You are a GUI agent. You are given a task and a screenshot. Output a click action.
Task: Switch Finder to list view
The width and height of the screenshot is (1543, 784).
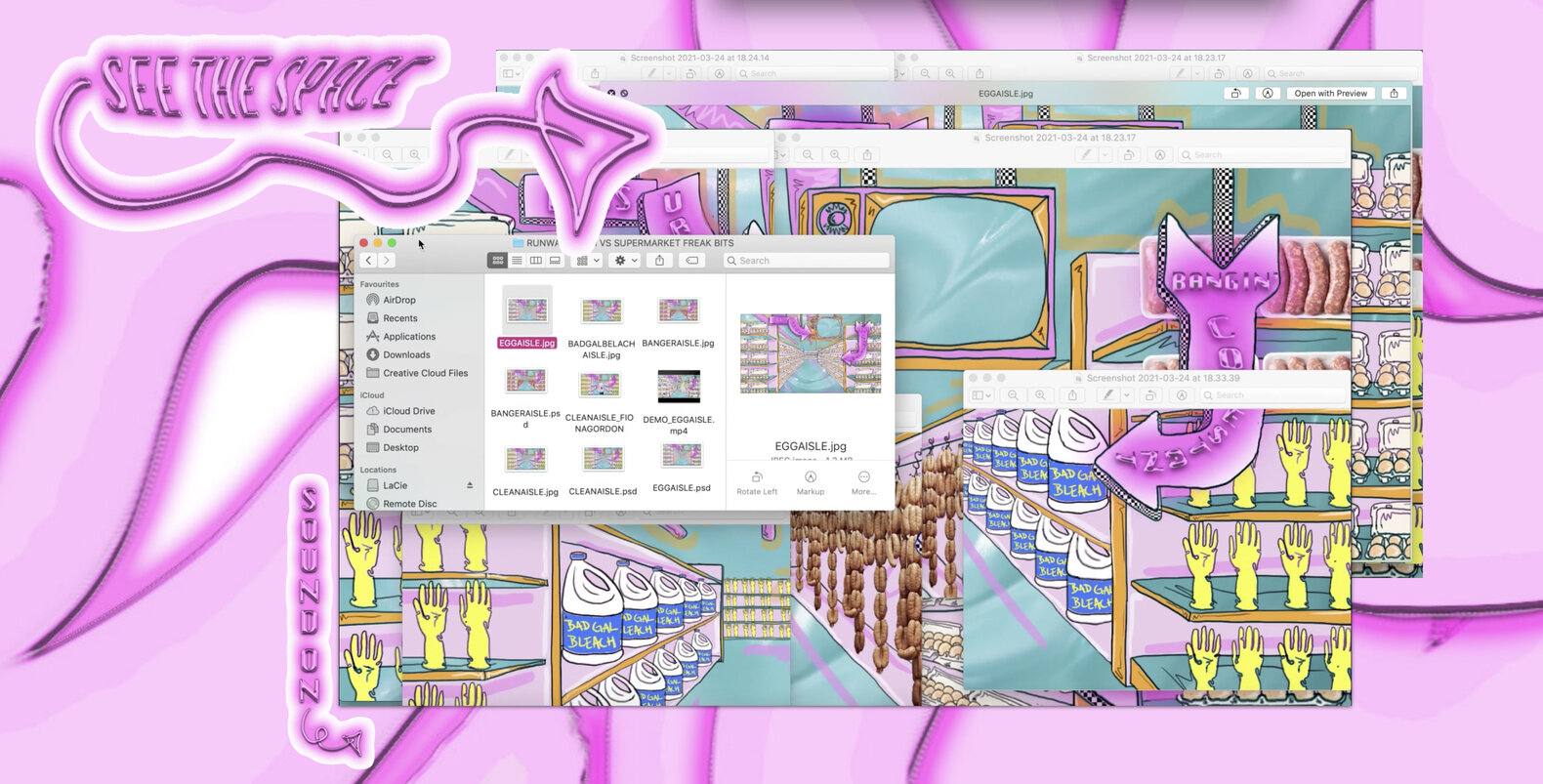pyautogui.click(x=517, y=261)
